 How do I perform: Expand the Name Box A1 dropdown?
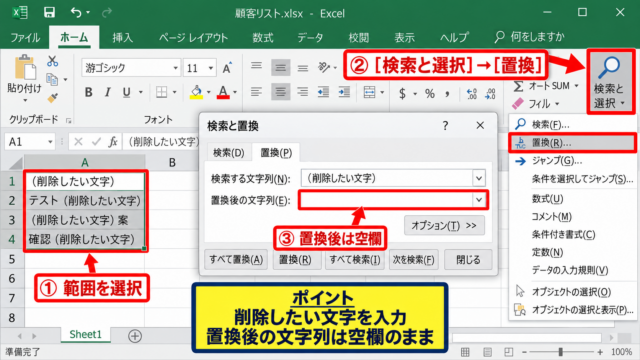tap(50, 142)
